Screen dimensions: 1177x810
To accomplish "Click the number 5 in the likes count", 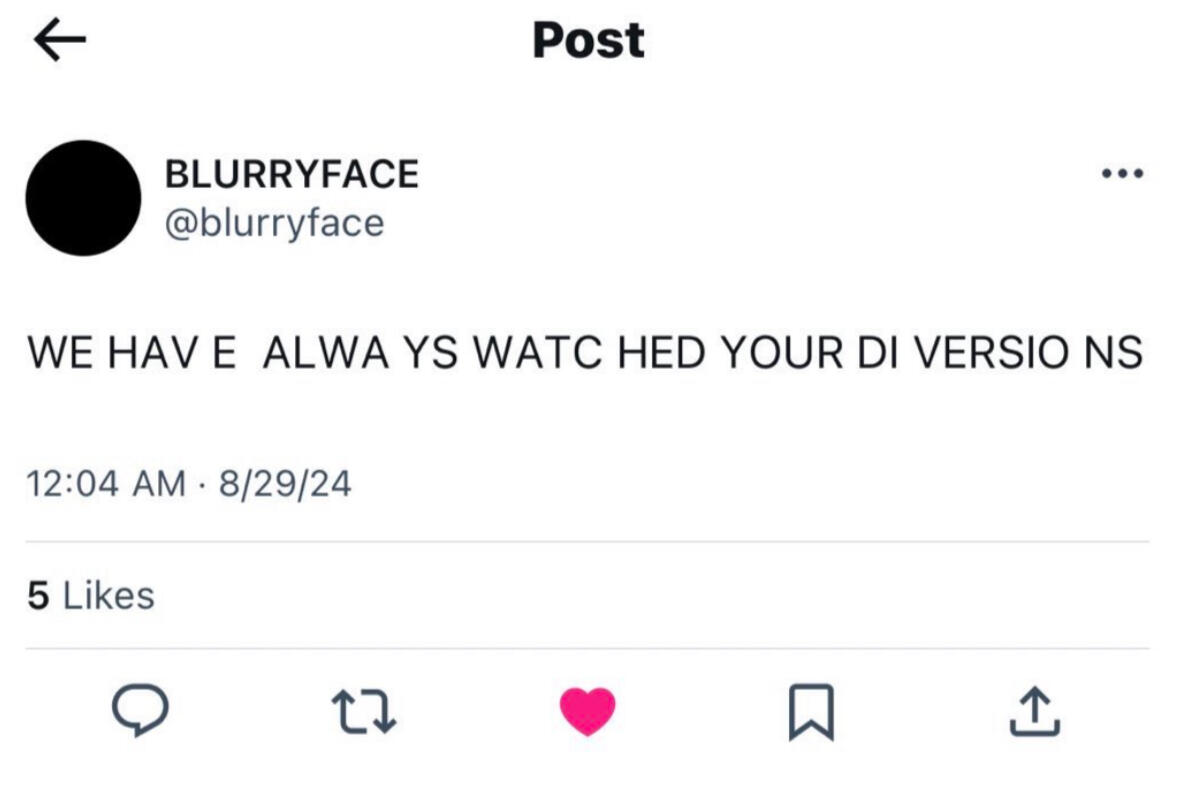I will [38, 596].
